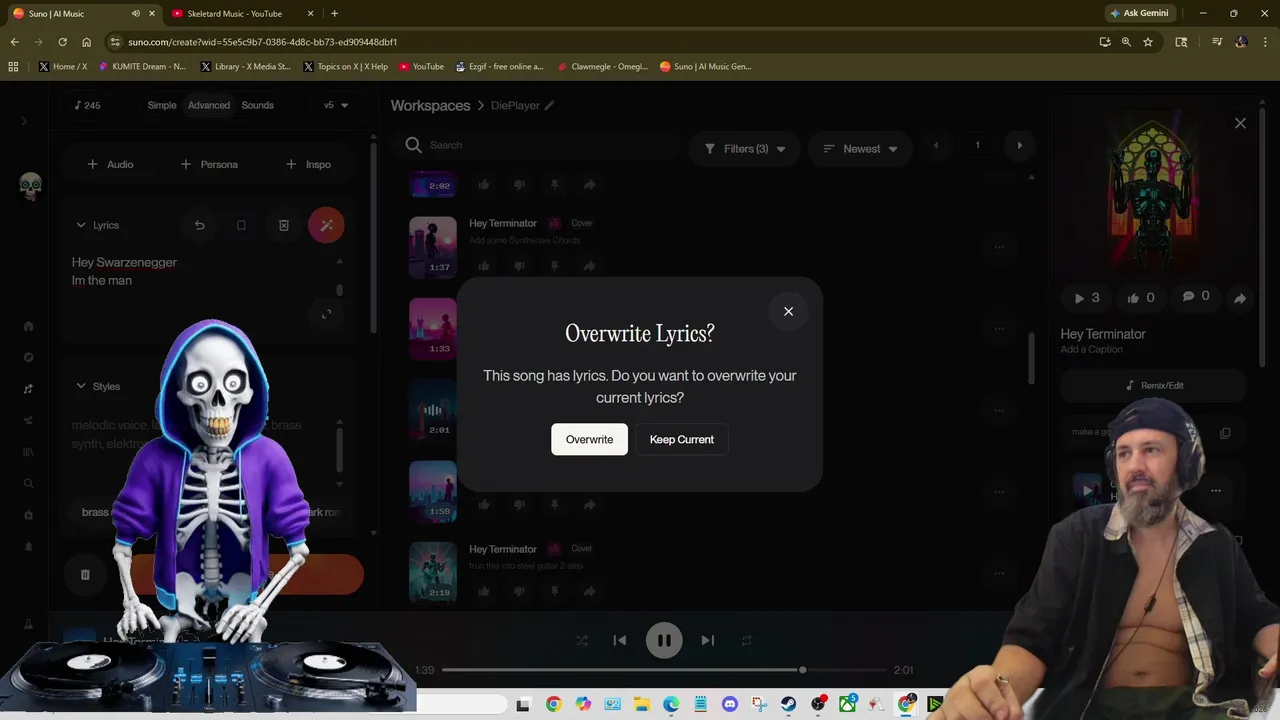The image size is (1280, 720).
Task: Click the red magic wand lyrics generator
Action: [326, 225]
